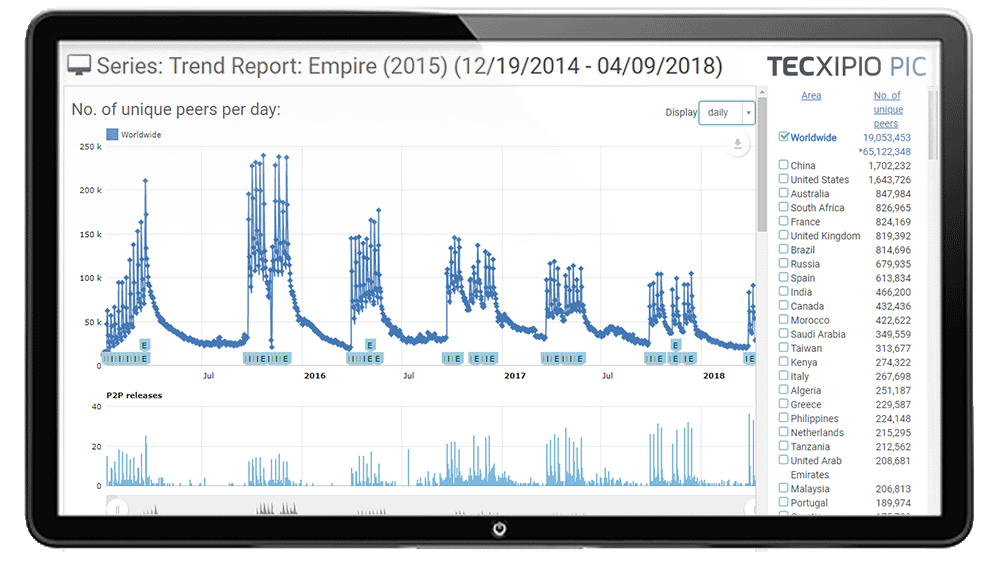Click chart scrollbar up arrow
The width and height of the screenshot is (1000, 570).
pyautogui.click(x=762, y=92)
